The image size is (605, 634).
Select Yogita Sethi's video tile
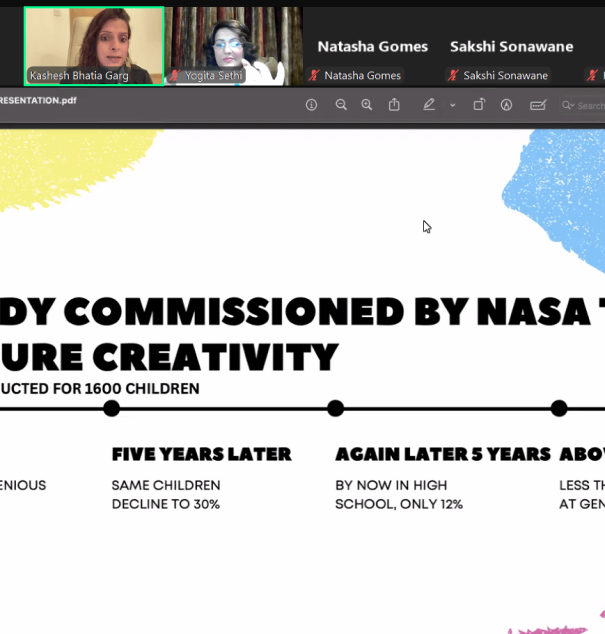(234, 46)
